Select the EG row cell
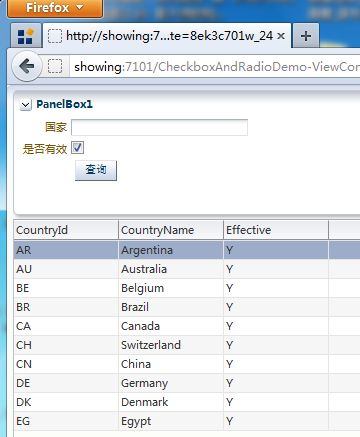This screenshot has height=437, width=360. point(66,421)
